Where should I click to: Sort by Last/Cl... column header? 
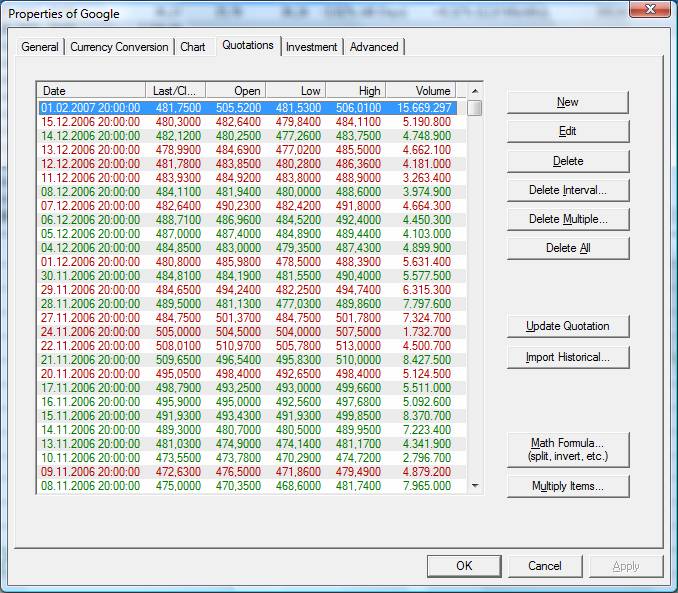[176, 90]
